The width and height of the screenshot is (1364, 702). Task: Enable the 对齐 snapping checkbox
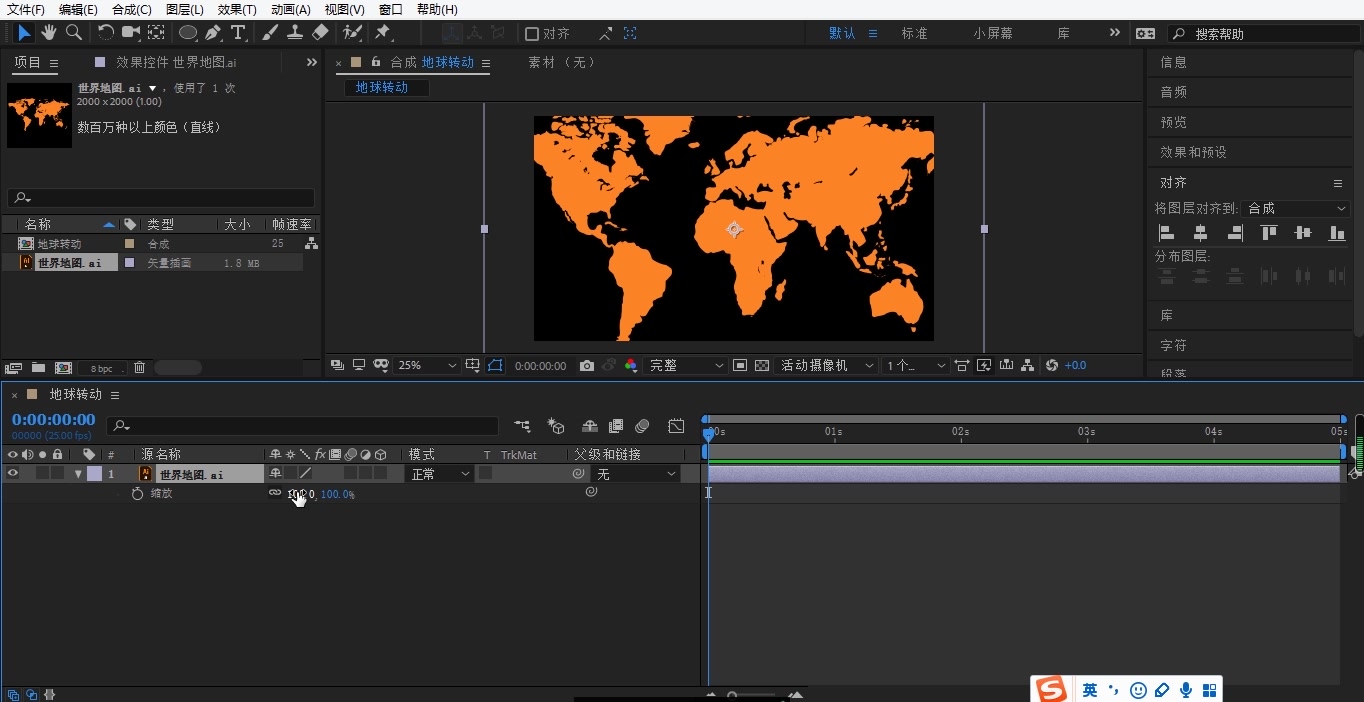533,34
